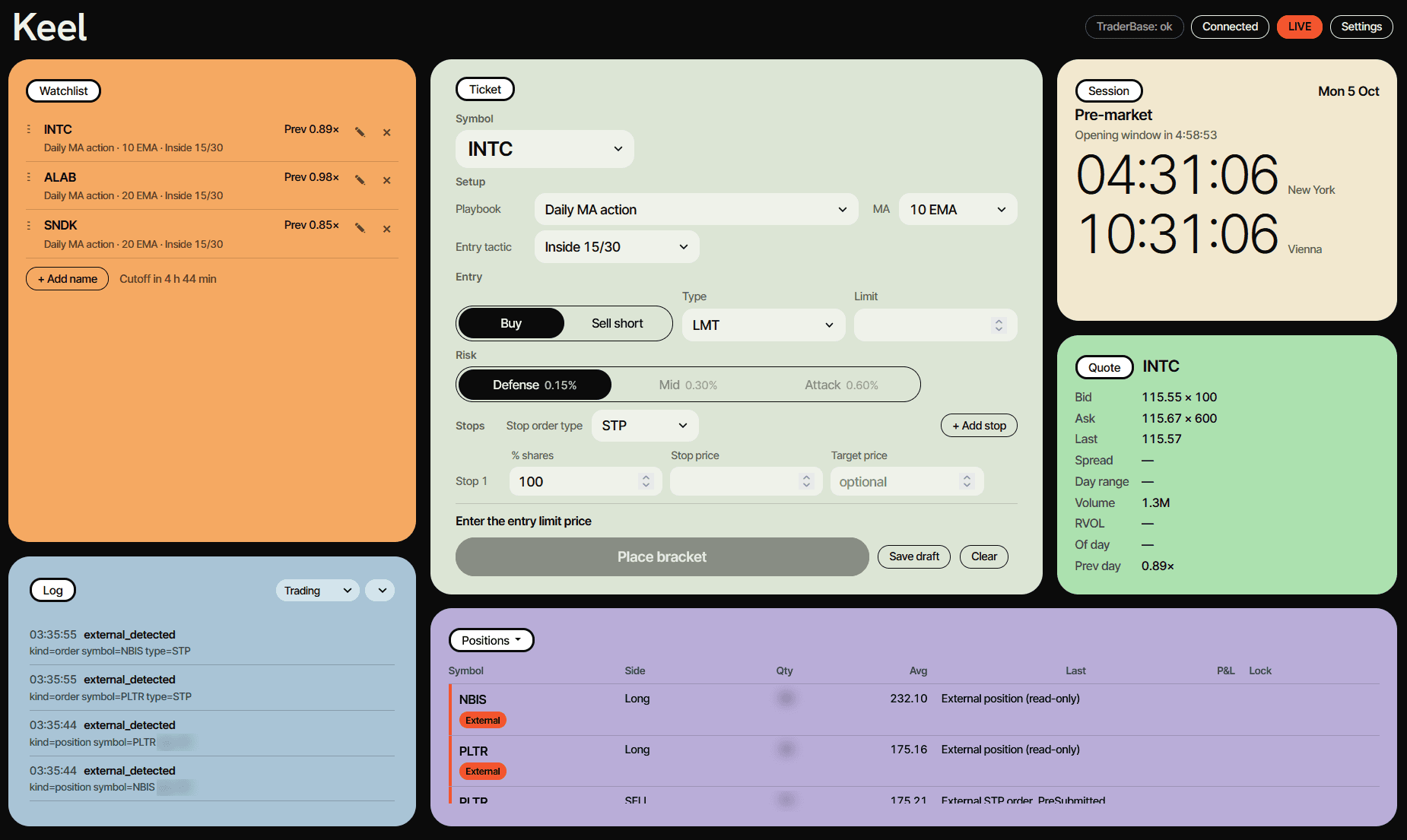Image resolution: width=1407 pixels, height=840 pixels.
Task: Save the ticket draft
Action: [x=914, y=556]
